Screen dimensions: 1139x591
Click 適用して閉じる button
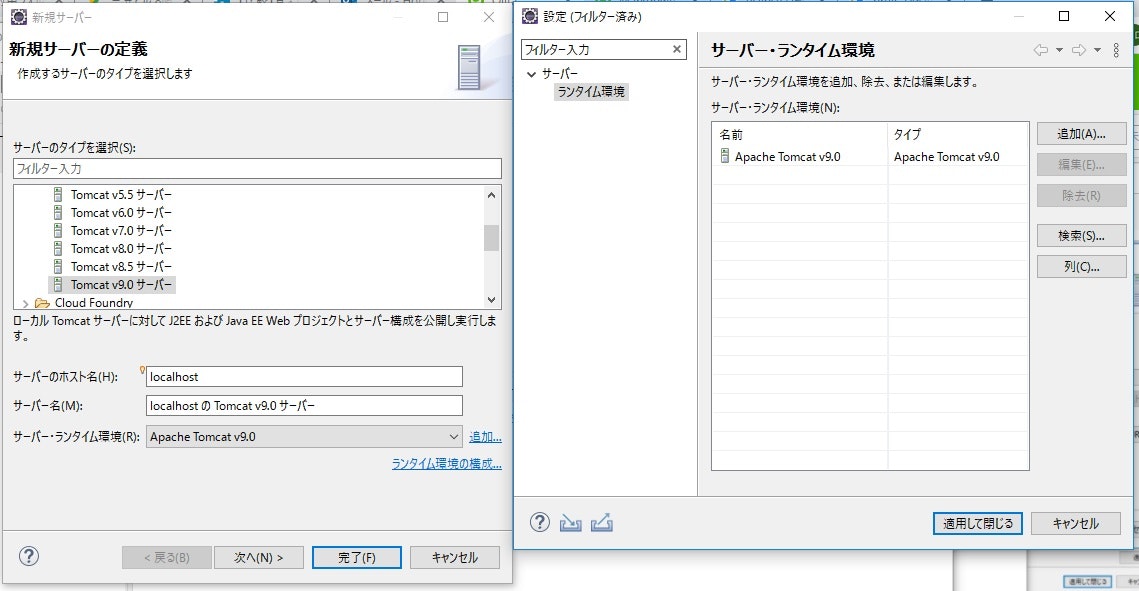coord(978,523)
